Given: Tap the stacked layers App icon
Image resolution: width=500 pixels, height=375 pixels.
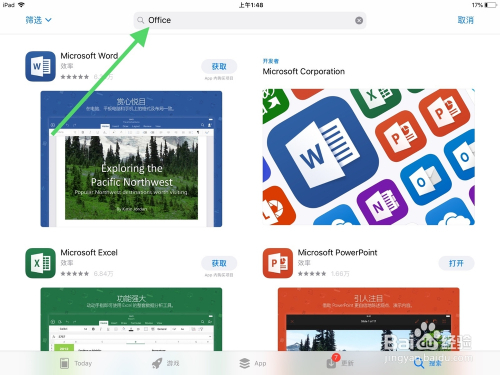Looking at the screenshot, I should [245, 363].
